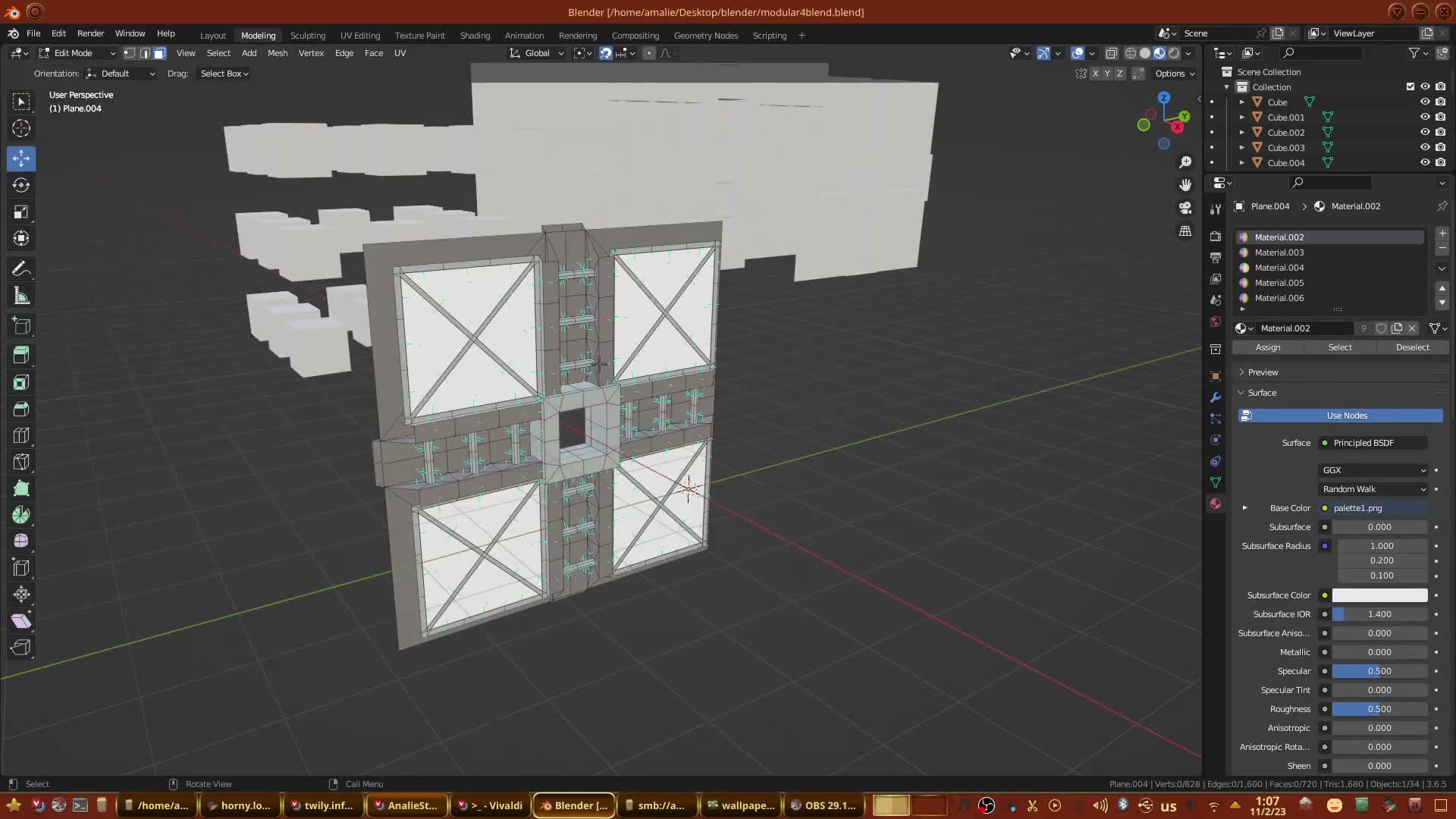Switch to face select mode
The height and width of the screenshot is (819, 1456).
tap(159, 53)
